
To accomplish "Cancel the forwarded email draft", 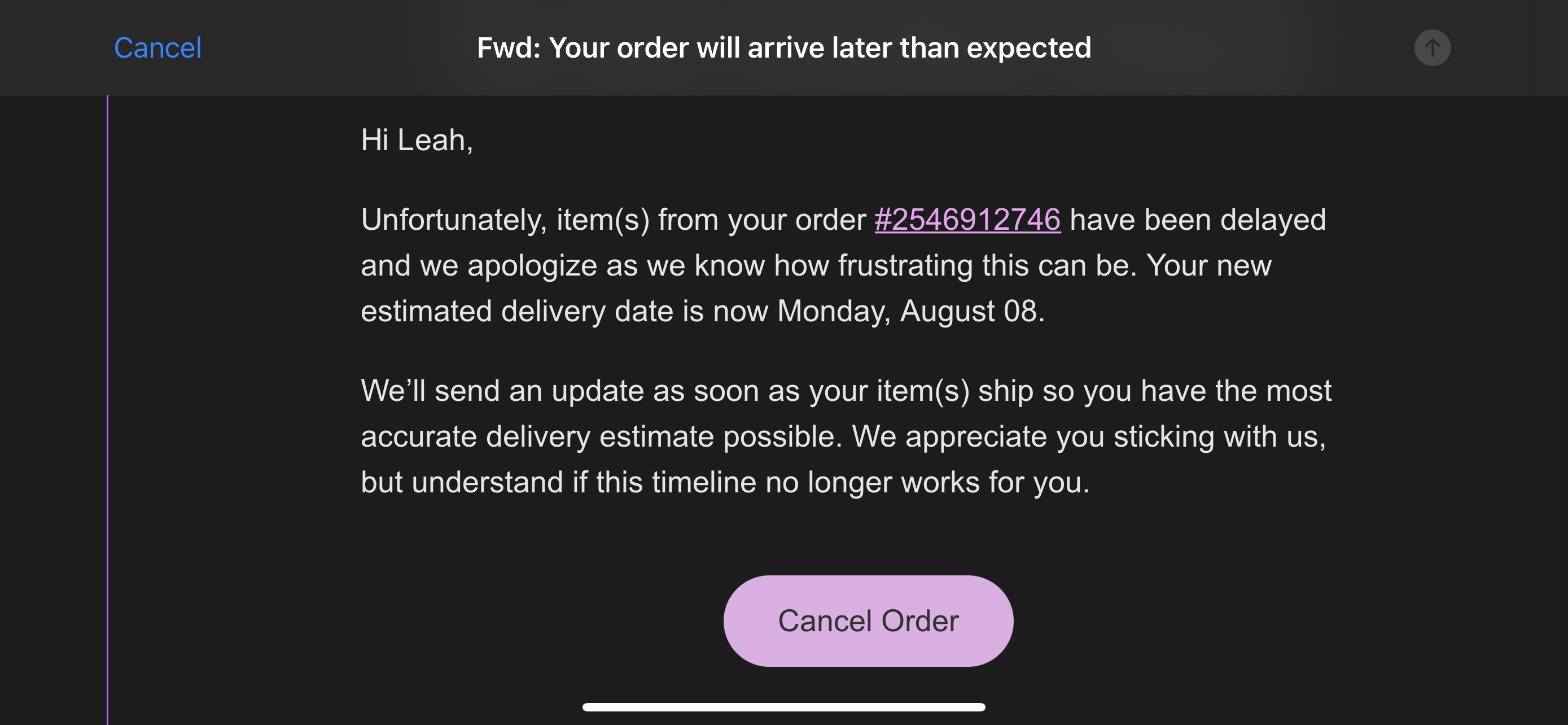I will (x=157, y=47).
